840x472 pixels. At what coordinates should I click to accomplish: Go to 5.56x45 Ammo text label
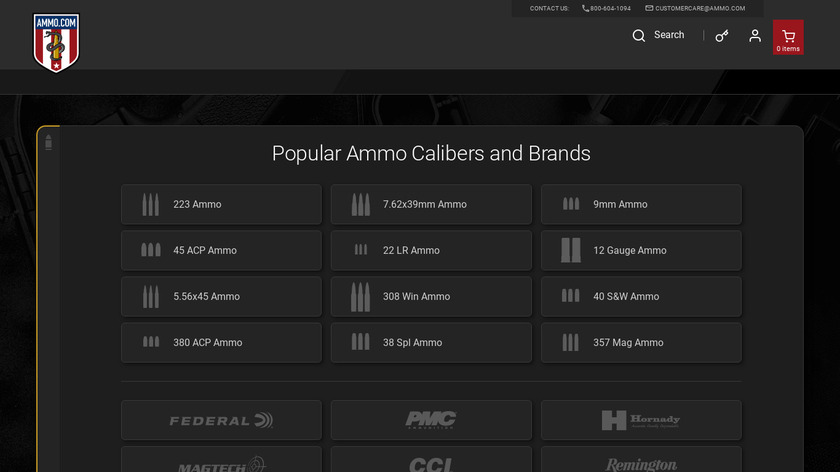click(206, 297)
